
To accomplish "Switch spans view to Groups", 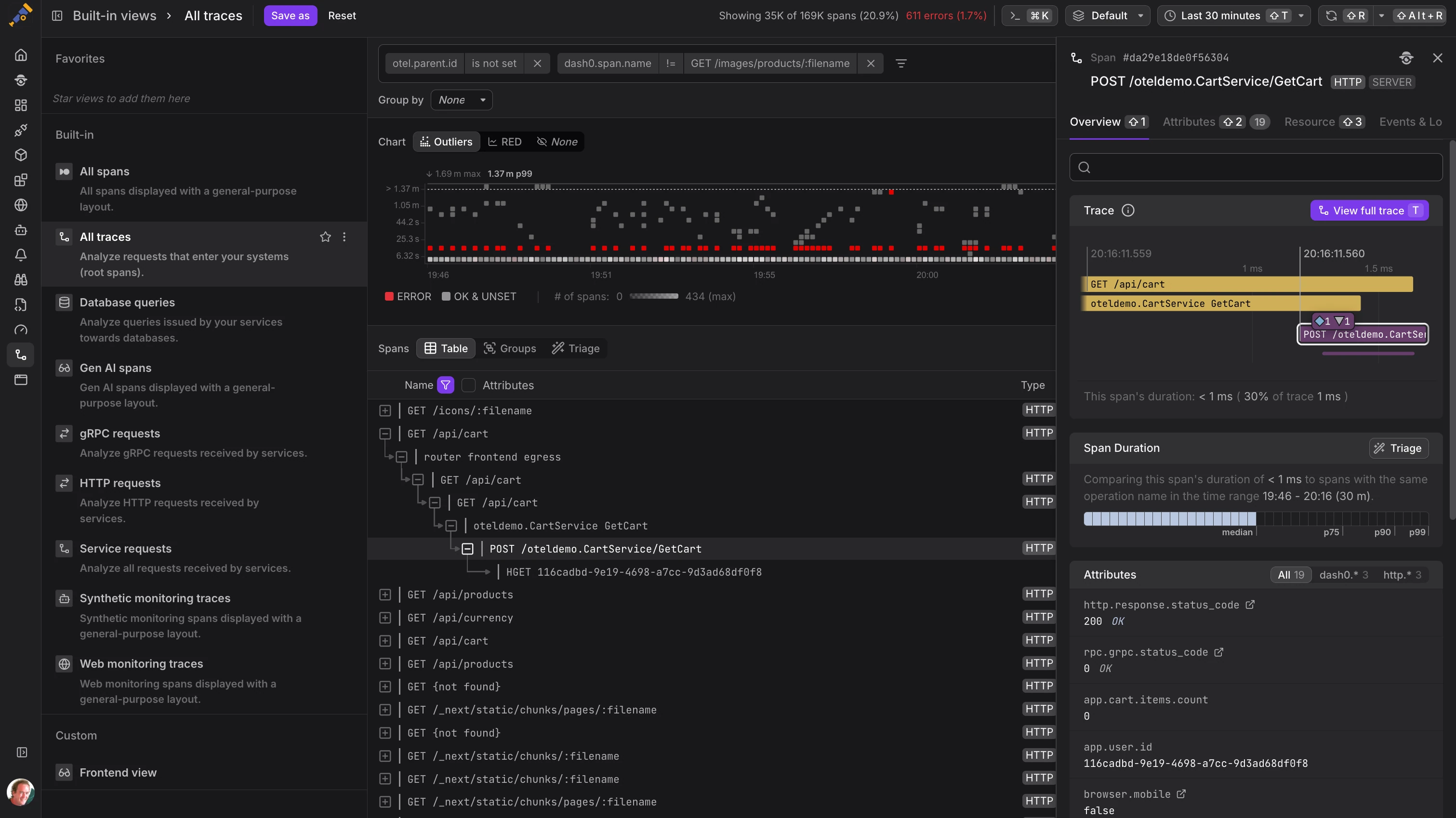I will click(510, 348).
